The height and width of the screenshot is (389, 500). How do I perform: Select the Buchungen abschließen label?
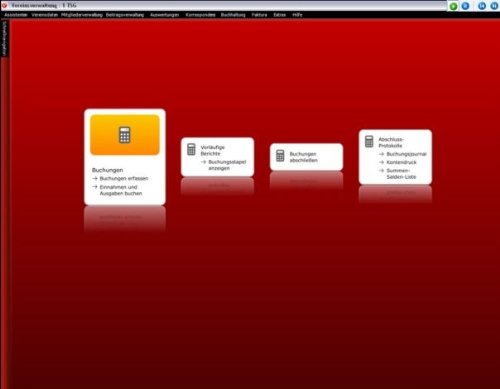(x=304, y=157)
